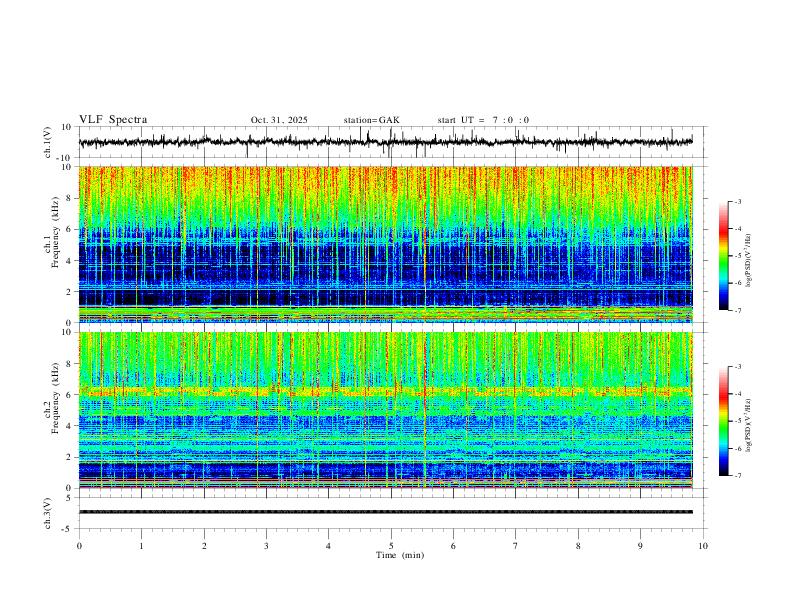Screen dimensions: 792x612
Task: Click the "4" tick on the Time axis
Action: 329,546
